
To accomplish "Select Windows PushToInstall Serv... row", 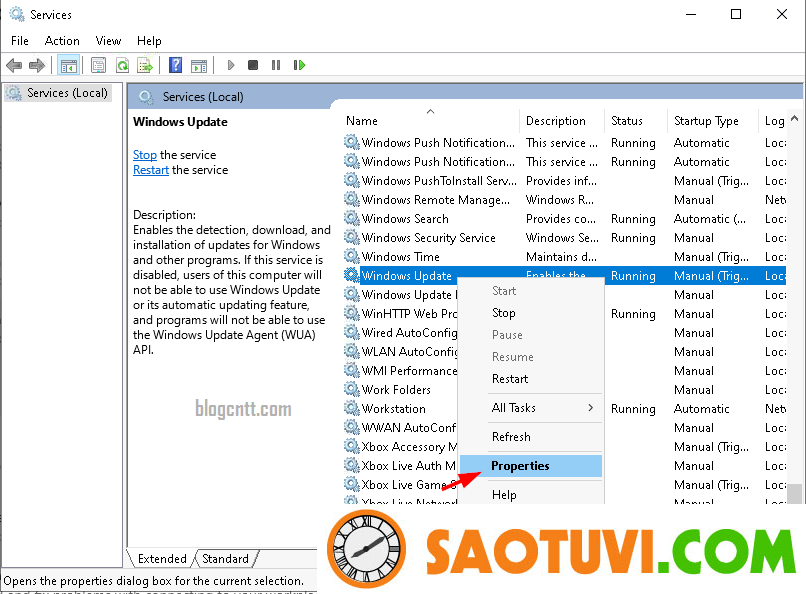I will coord(564,180).
